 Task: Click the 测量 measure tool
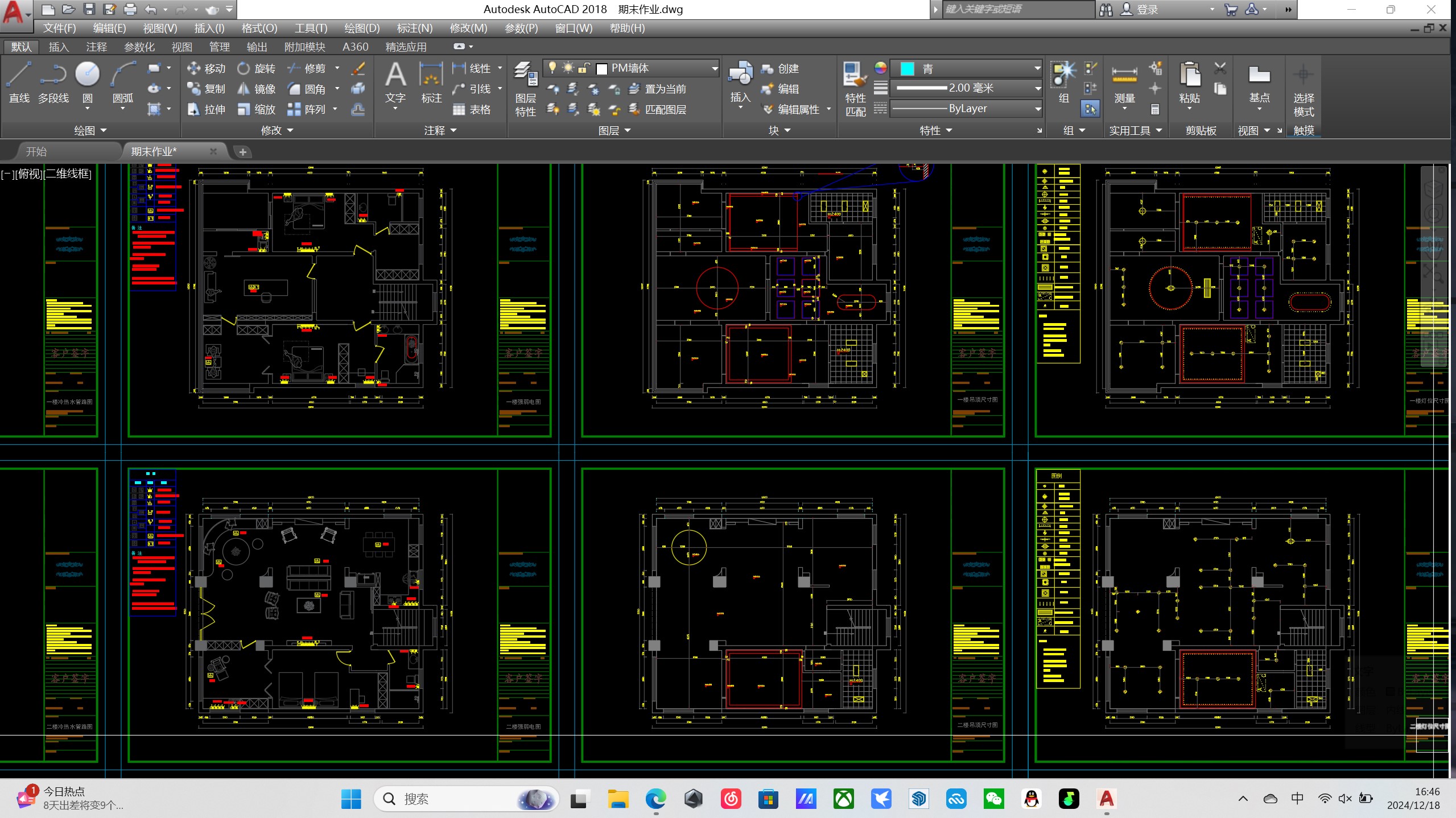tap(1124, 82)
